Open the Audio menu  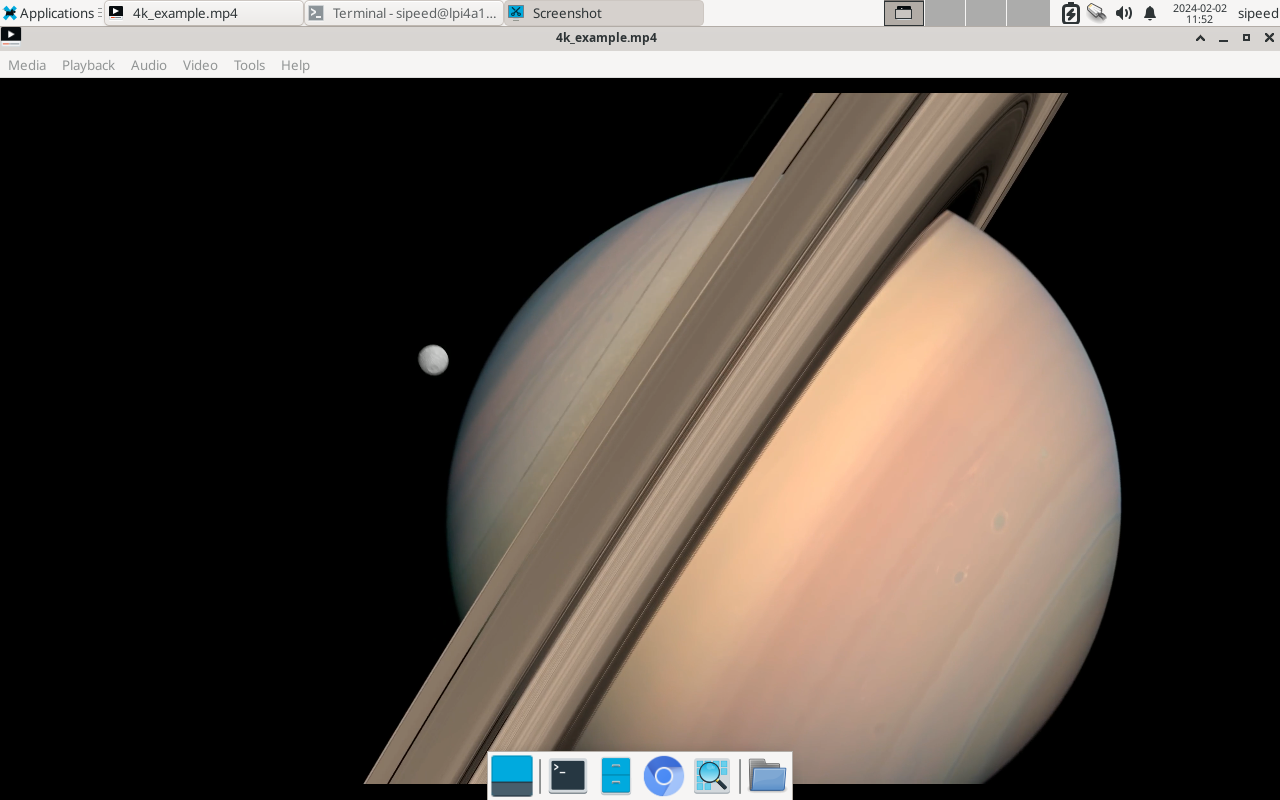[149, 65]
